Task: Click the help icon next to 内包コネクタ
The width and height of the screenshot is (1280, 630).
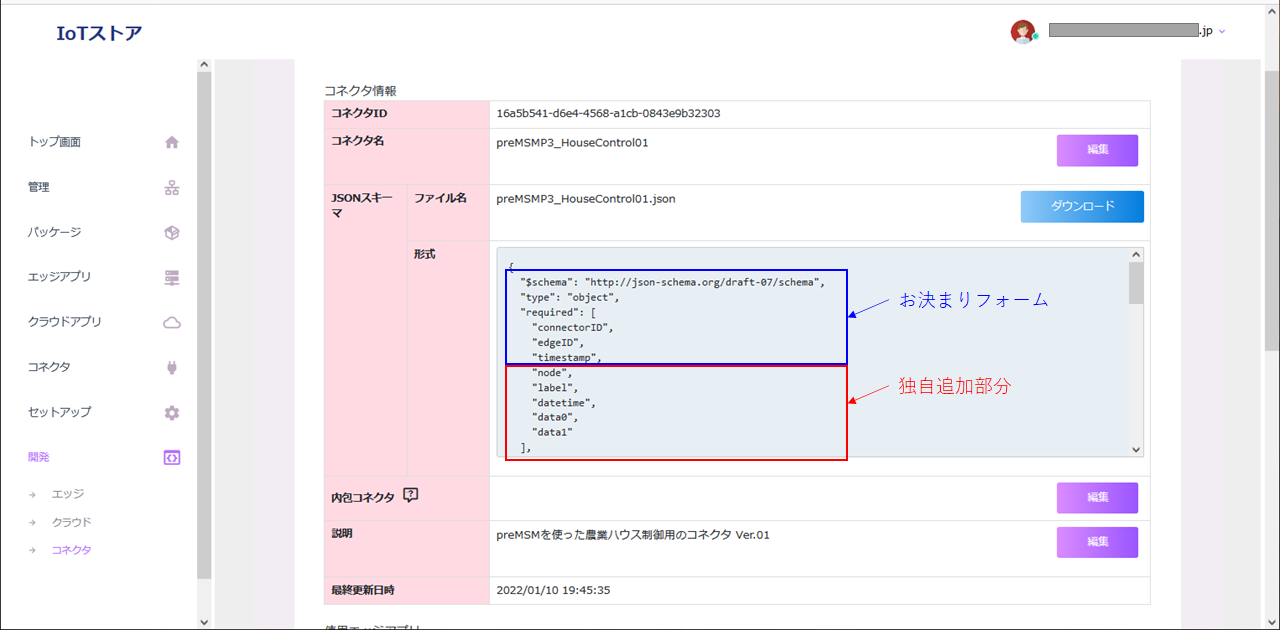Action: [410, 495]
